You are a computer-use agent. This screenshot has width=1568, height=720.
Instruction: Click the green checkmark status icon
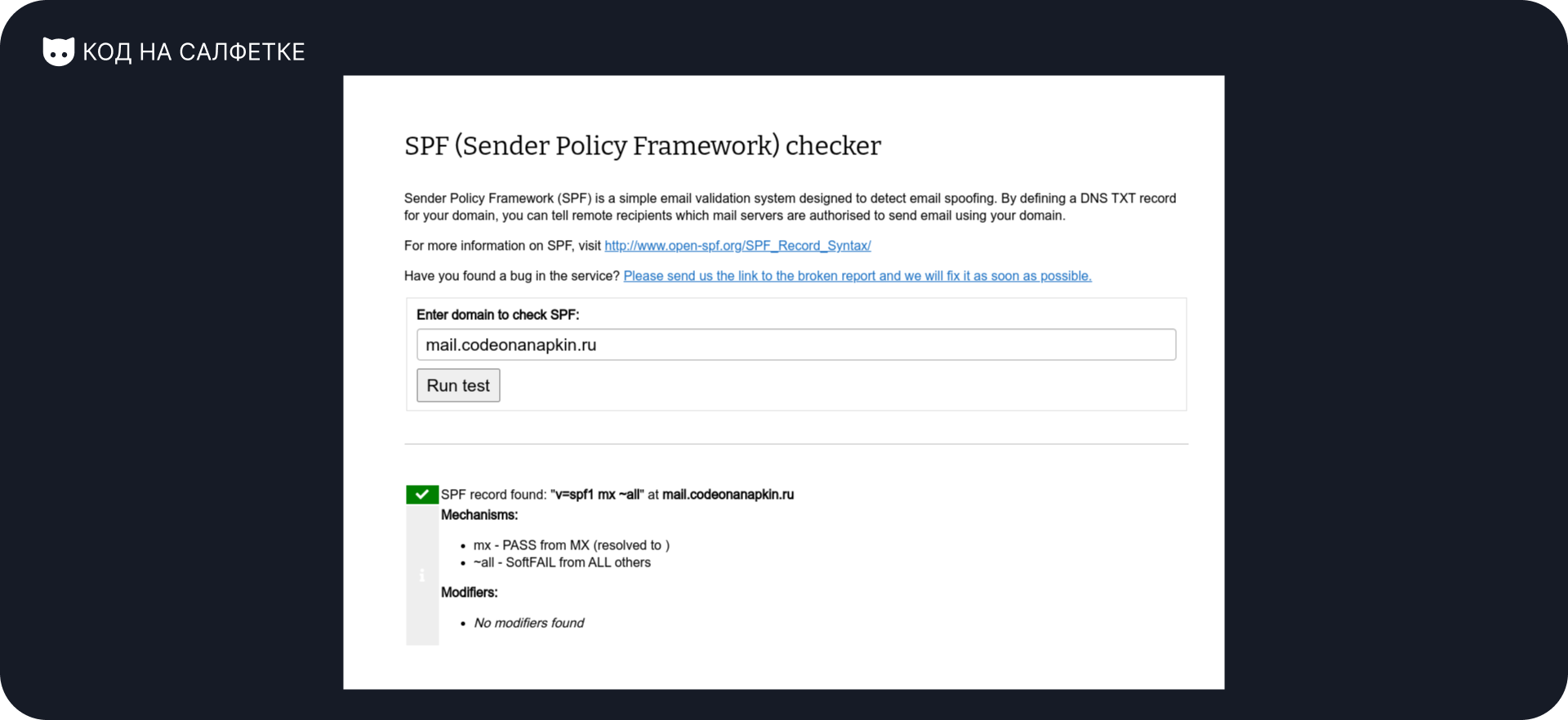[x=422, y=494]
